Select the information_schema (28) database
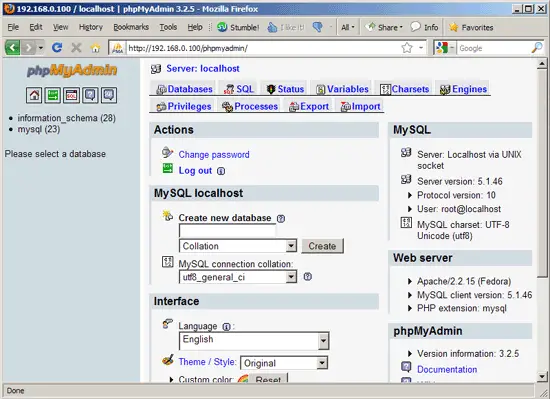Image resolution: width=550 pixels, height=399 pixels. (67, 118)
